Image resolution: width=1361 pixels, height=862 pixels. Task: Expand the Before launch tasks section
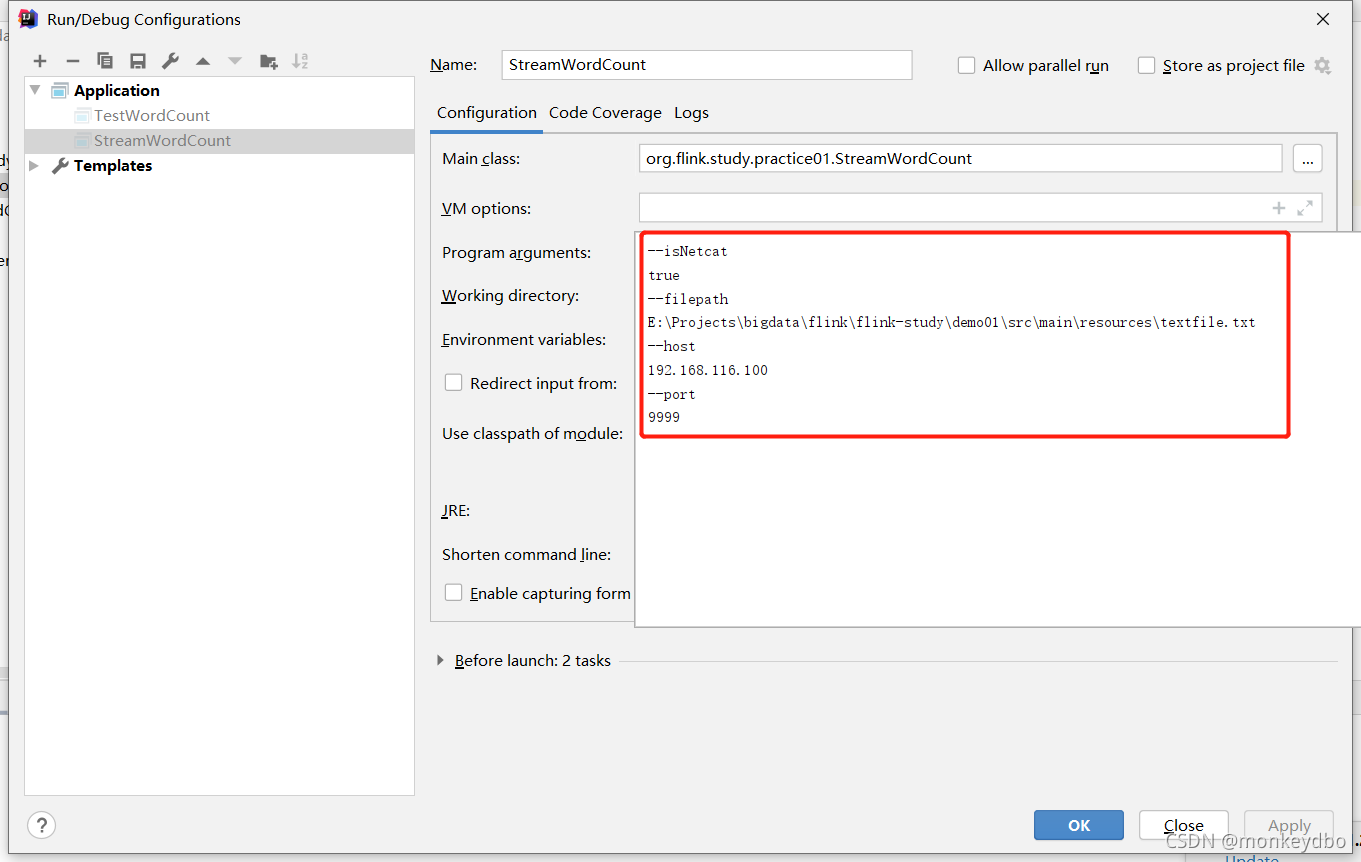click(440, 660)
